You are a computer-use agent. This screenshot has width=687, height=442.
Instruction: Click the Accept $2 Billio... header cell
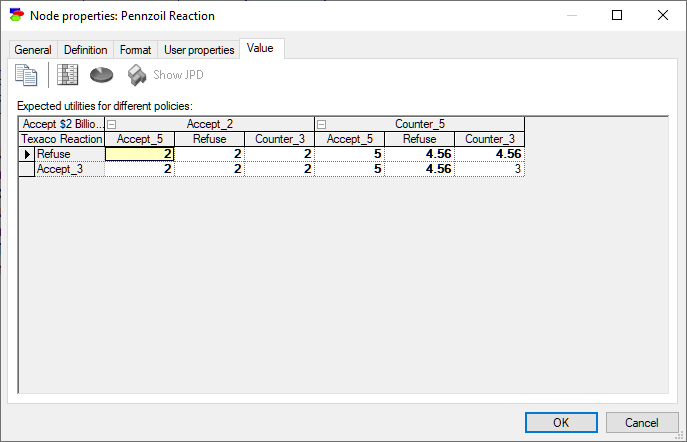(62, 124)
